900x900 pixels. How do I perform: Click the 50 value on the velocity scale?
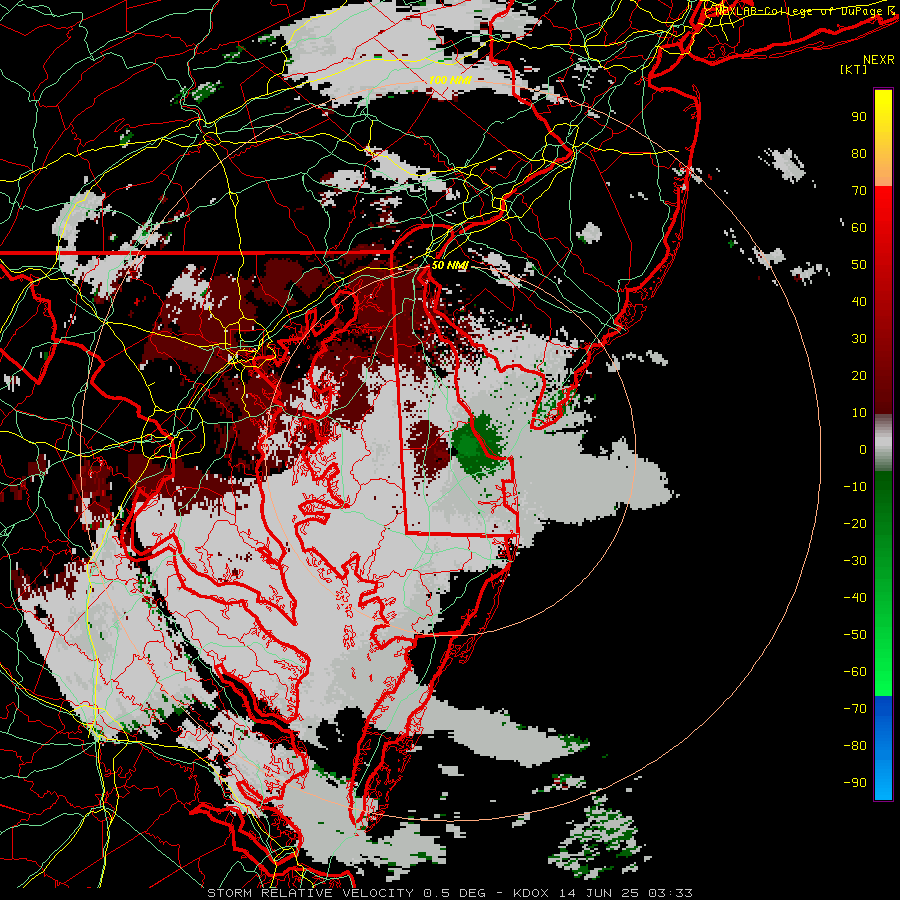[x=859, y=265]
